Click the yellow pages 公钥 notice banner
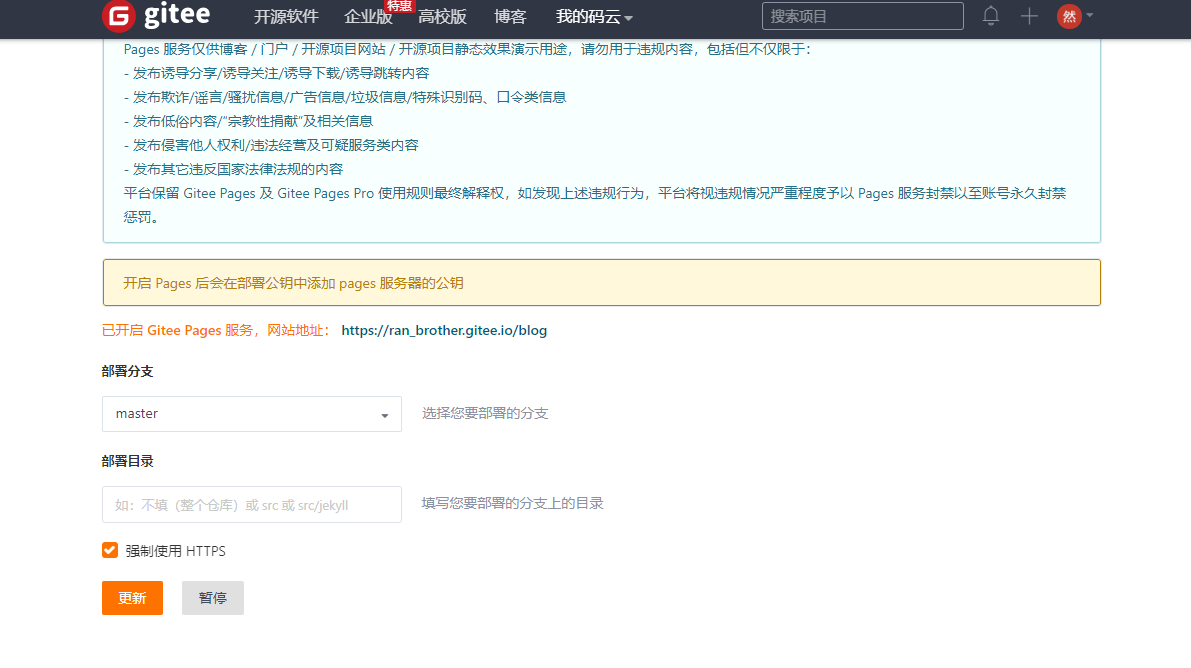Screen dimensions: 1191x668 tap(601, 283)
